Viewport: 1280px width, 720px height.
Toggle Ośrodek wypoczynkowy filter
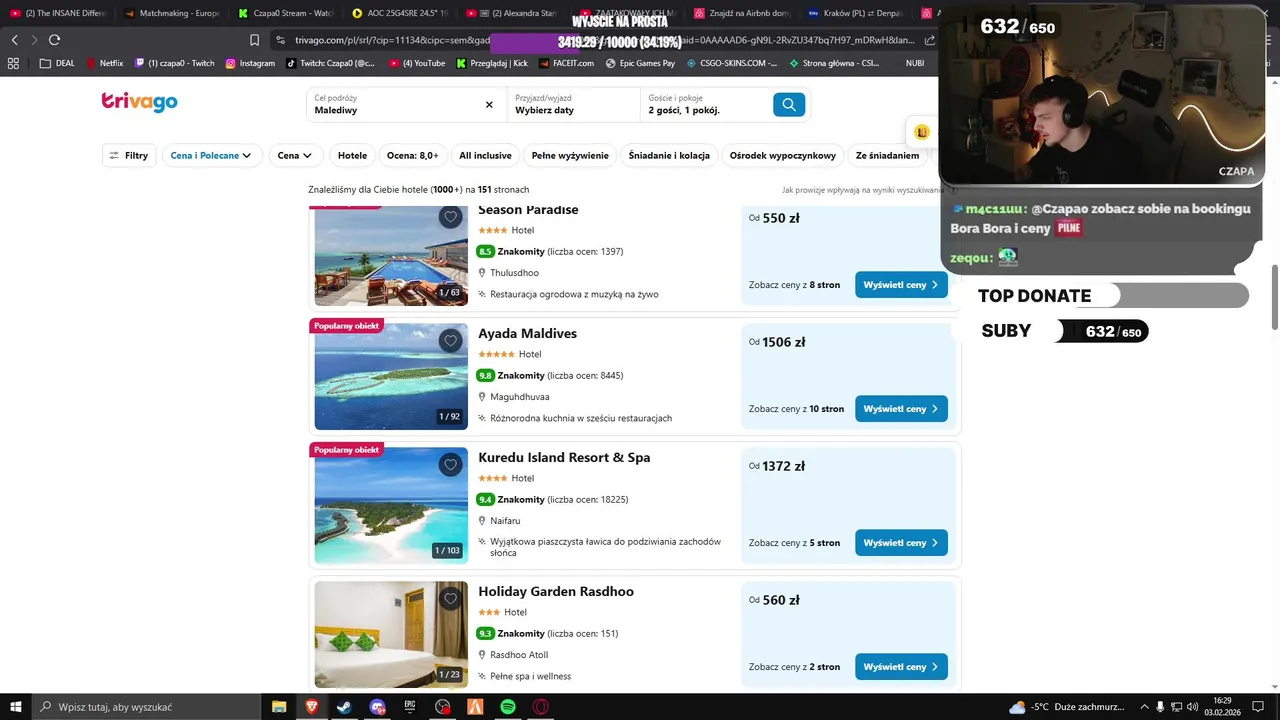click(x=782, y=155)
